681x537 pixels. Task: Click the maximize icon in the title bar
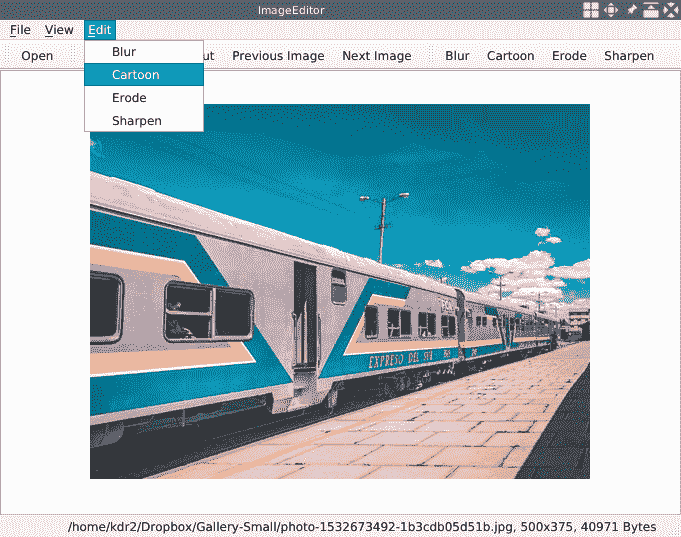coord(651,10)
